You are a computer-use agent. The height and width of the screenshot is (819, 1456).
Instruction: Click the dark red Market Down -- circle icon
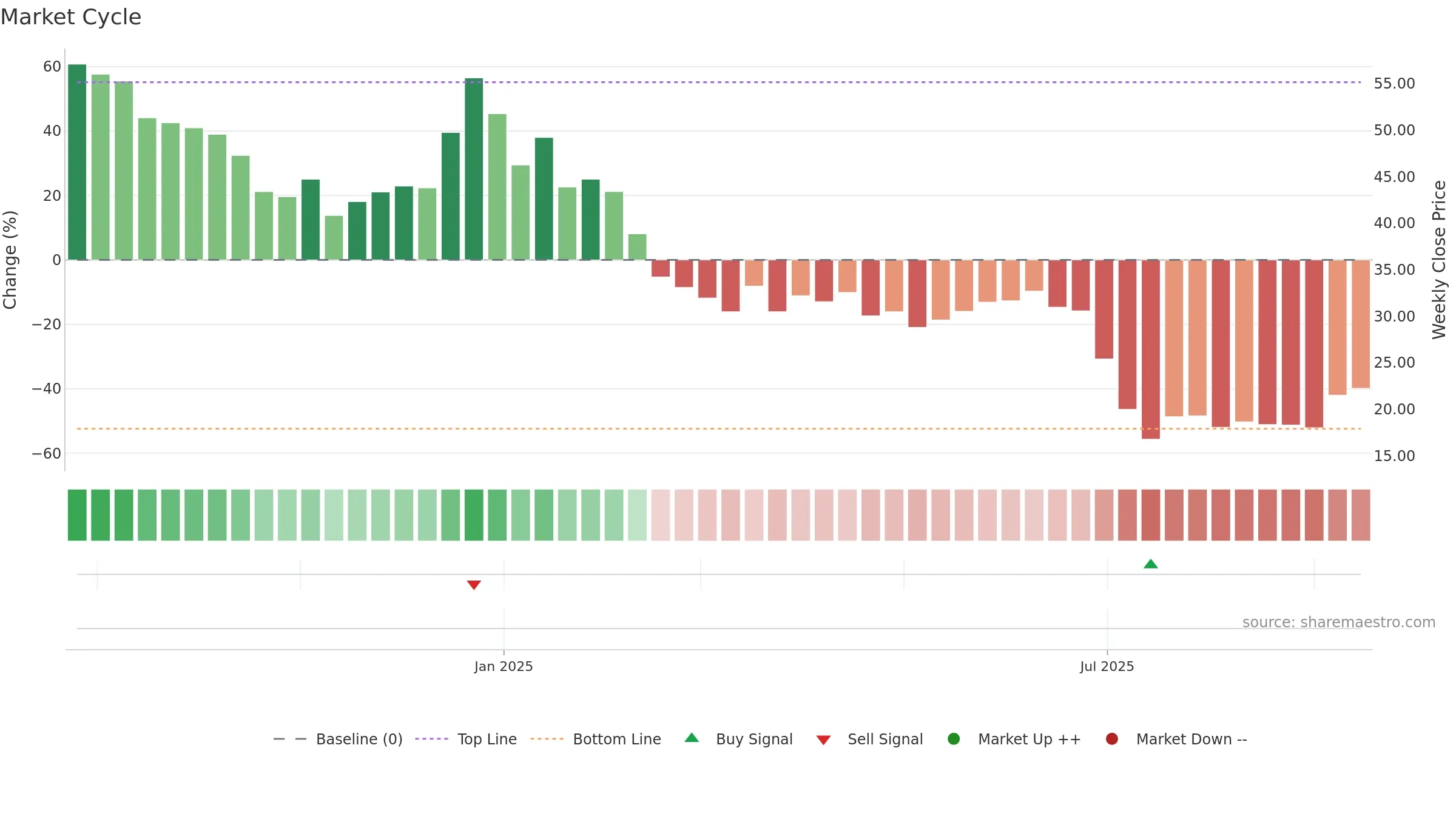[1112, 739]
